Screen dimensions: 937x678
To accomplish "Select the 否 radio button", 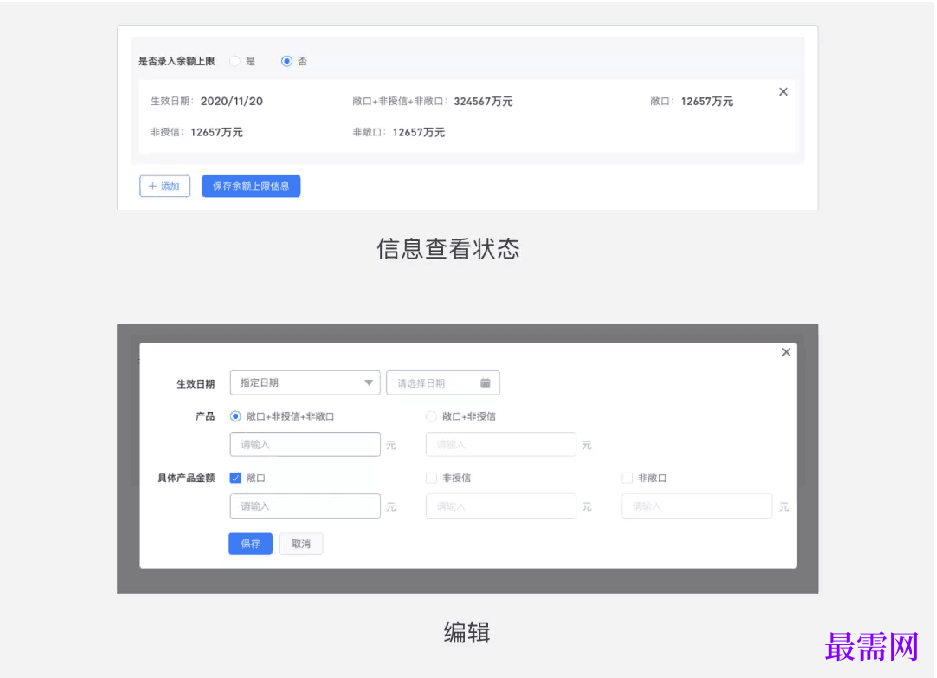I will 287,61.
